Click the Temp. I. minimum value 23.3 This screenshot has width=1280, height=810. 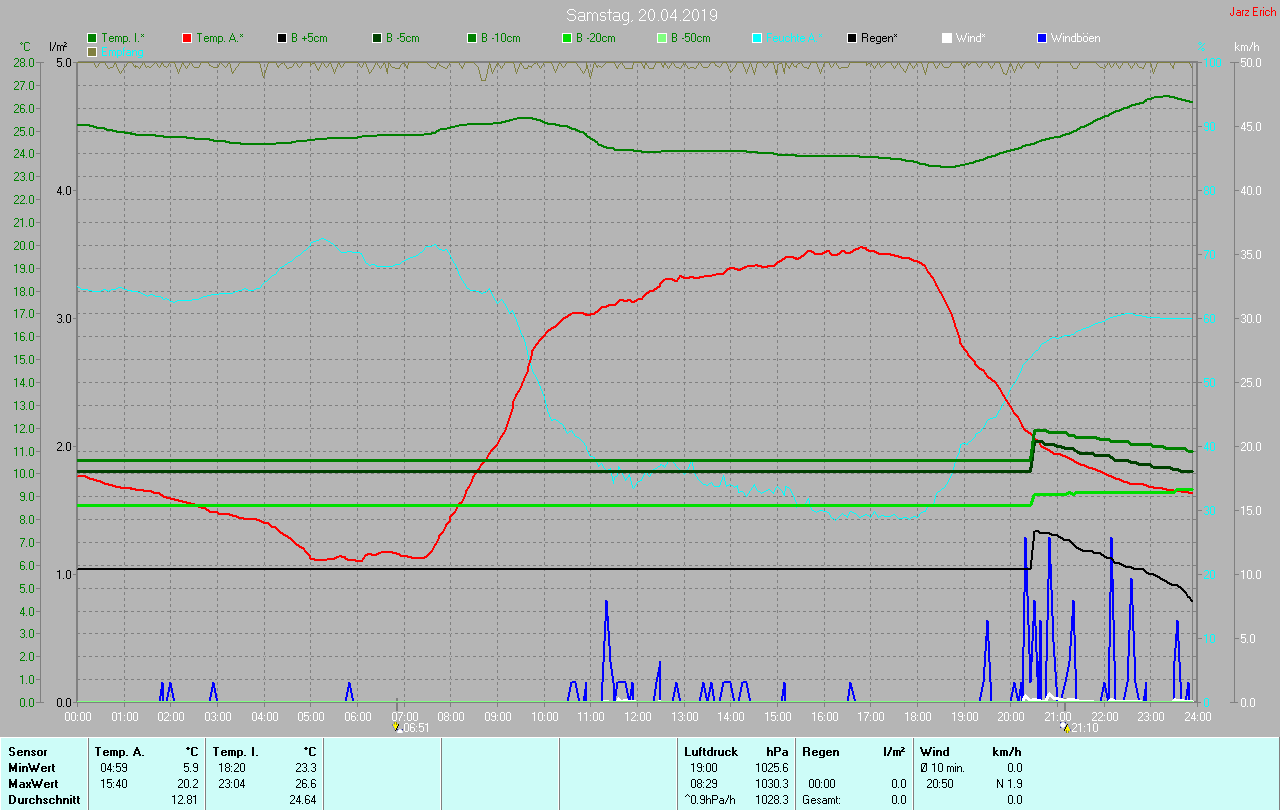[304, 768]
